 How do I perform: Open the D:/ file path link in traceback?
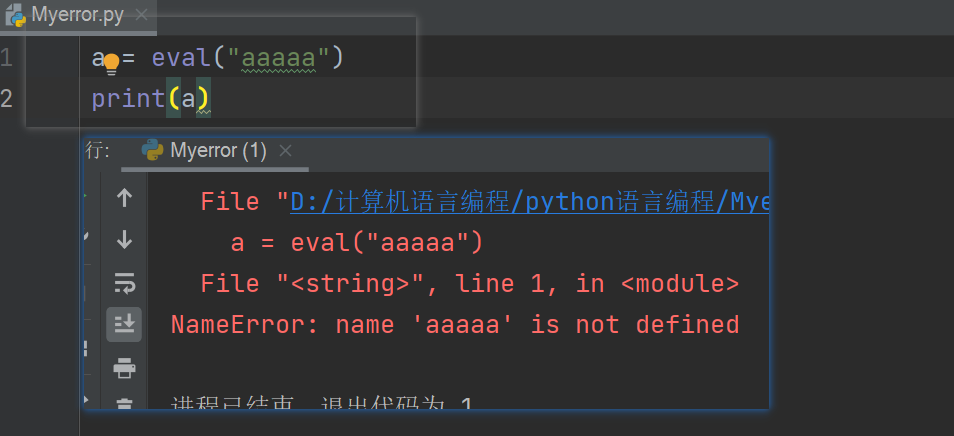point(530,201)
